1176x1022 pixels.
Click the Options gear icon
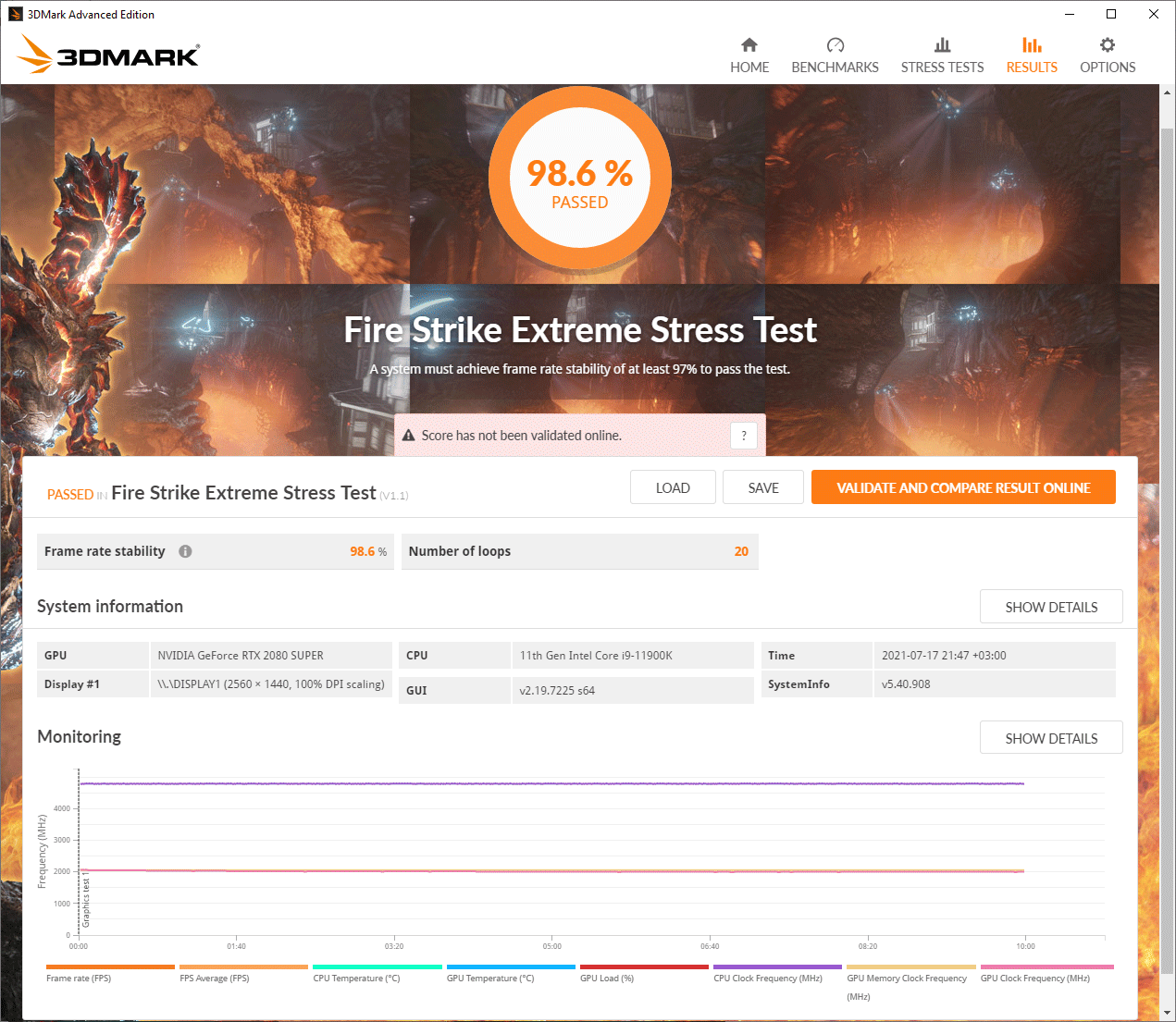(1108, 44)
